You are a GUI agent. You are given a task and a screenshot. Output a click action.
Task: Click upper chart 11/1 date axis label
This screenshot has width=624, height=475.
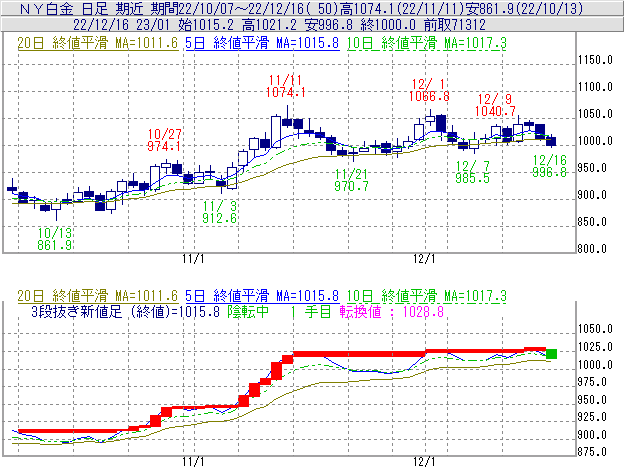click(x=193, y=259)
